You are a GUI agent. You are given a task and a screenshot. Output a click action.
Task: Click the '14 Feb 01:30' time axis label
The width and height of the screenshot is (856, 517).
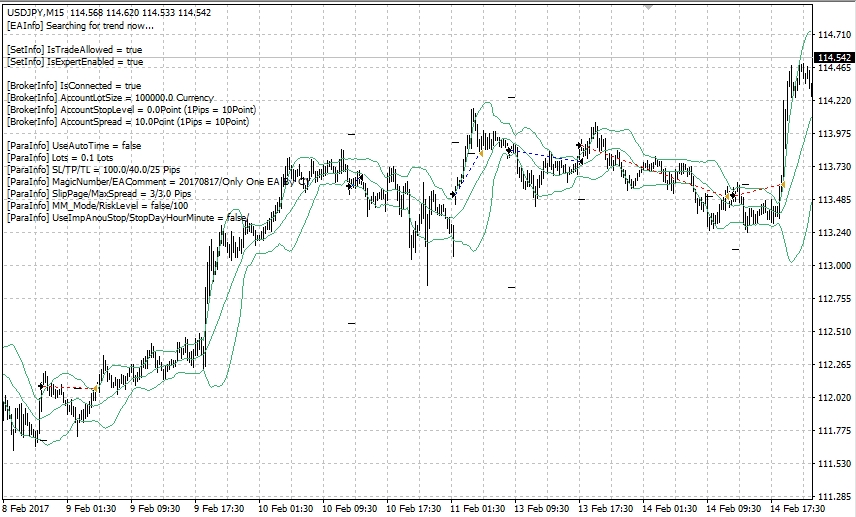670,509
